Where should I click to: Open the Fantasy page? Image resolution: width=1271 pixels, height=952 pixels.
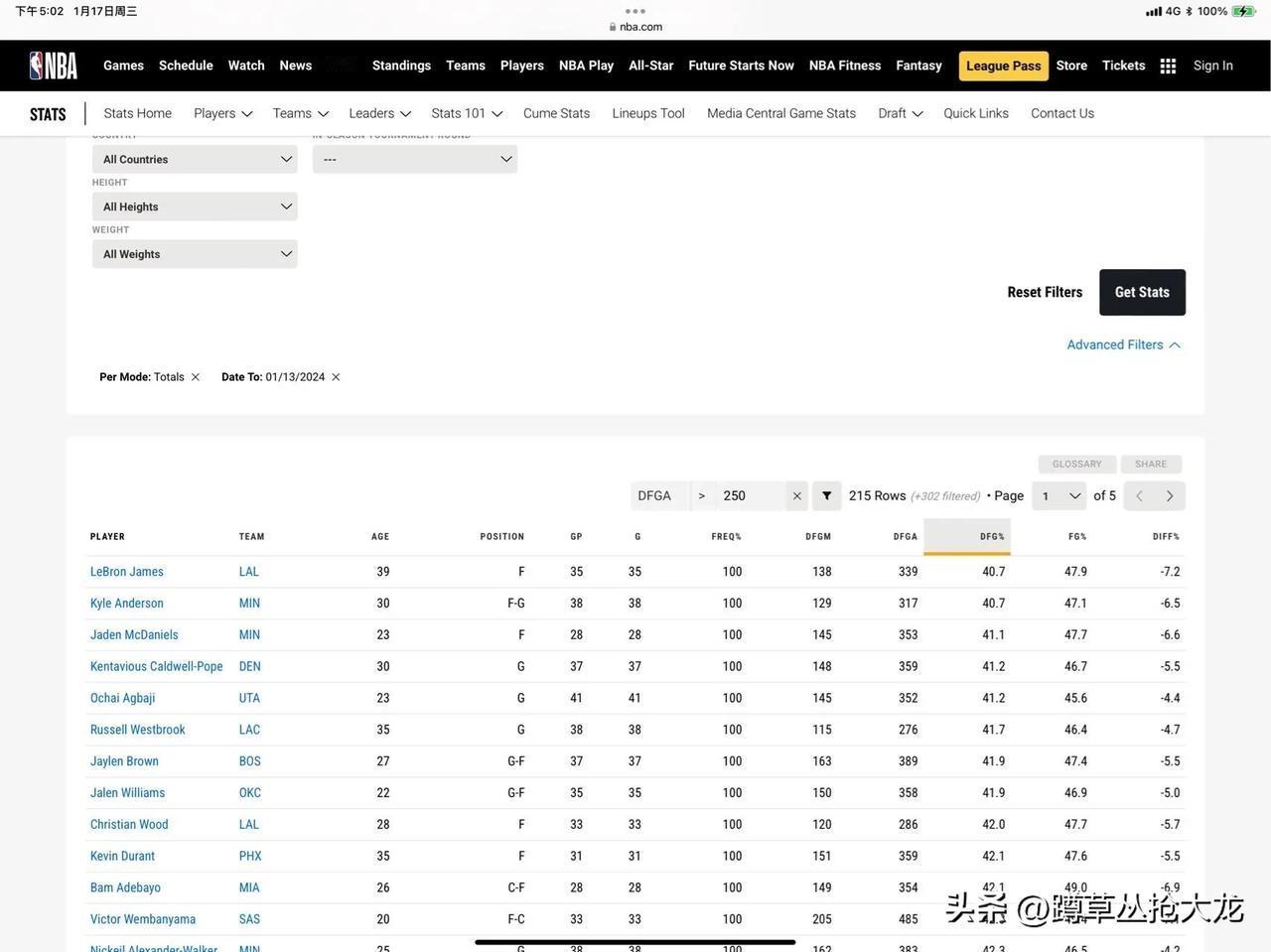tap(919, 66)
